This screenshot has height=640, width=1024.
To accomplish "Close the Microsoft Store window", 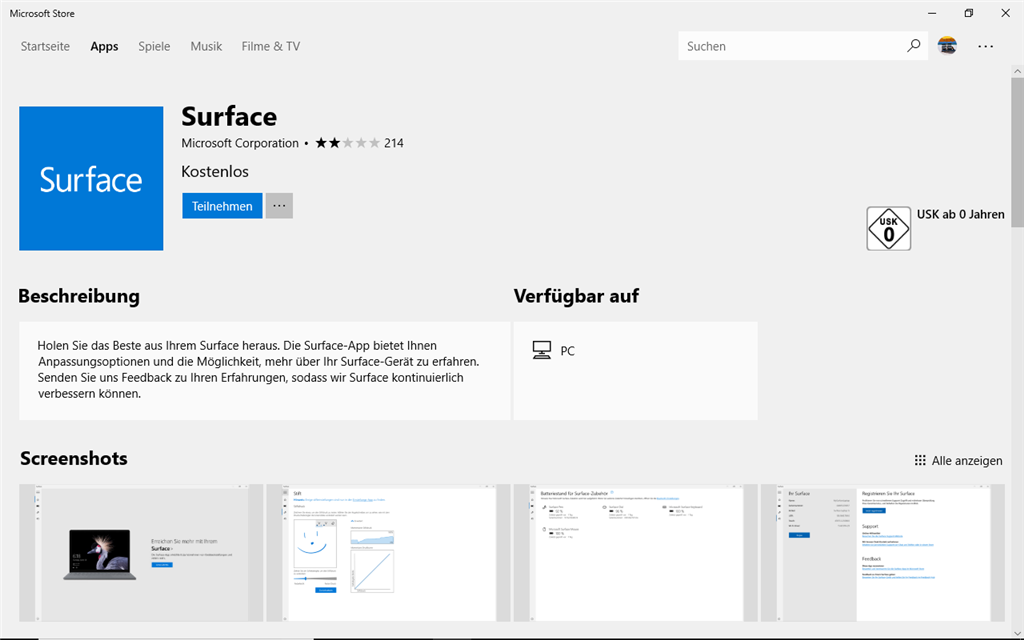I will tap(1005, 13).
